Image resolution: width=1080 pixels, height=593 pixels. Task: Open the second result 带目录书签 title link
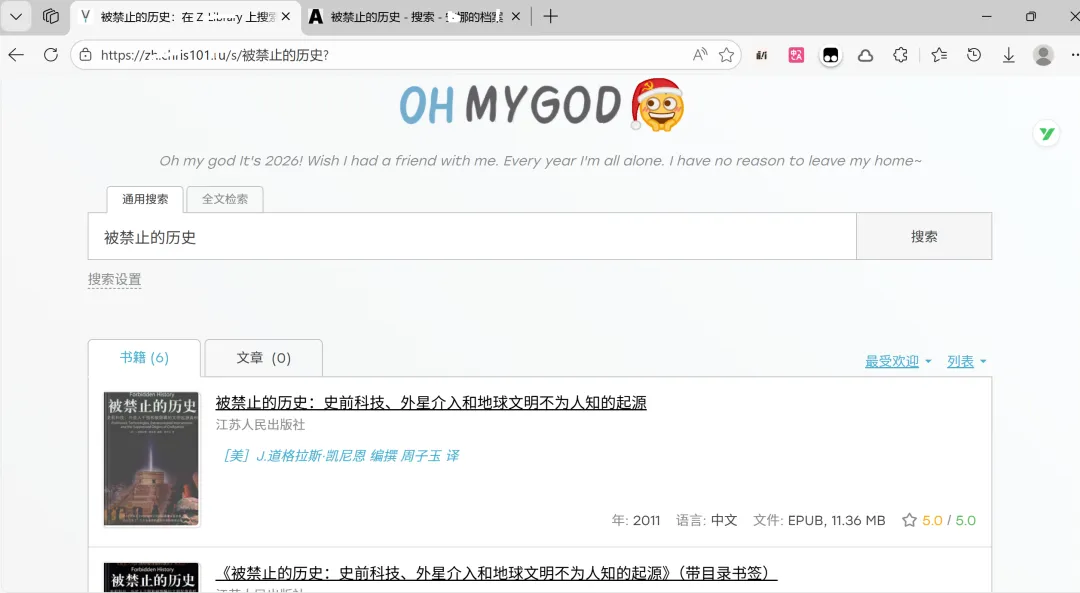(x=497, y=573)
